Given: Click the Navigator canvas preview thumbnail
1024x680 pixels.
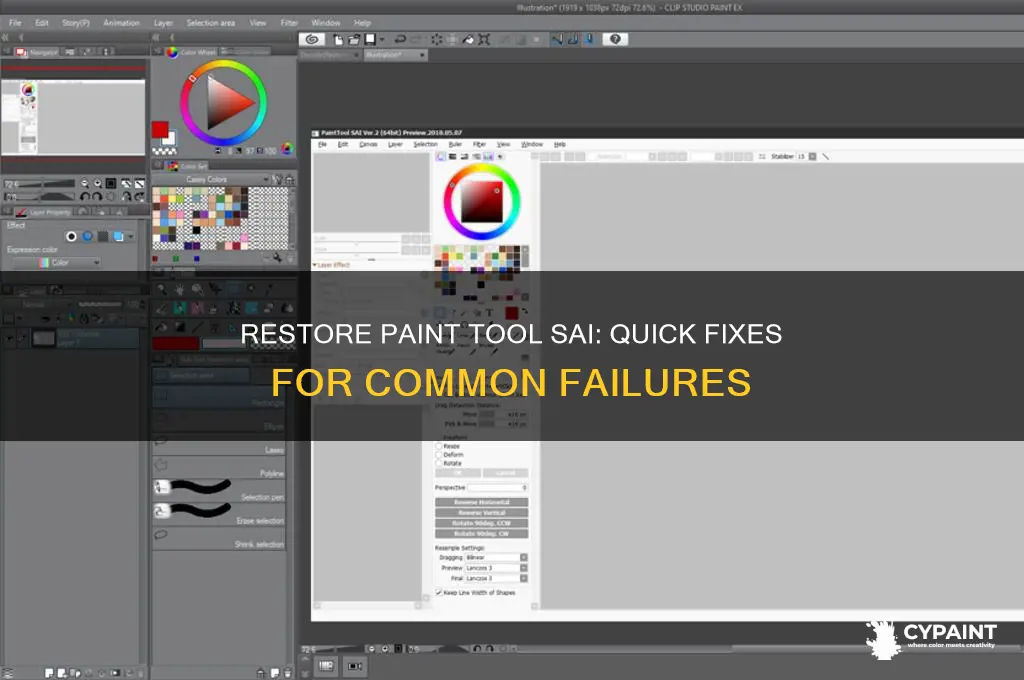Looking at the screenshot, I should 73,117.
